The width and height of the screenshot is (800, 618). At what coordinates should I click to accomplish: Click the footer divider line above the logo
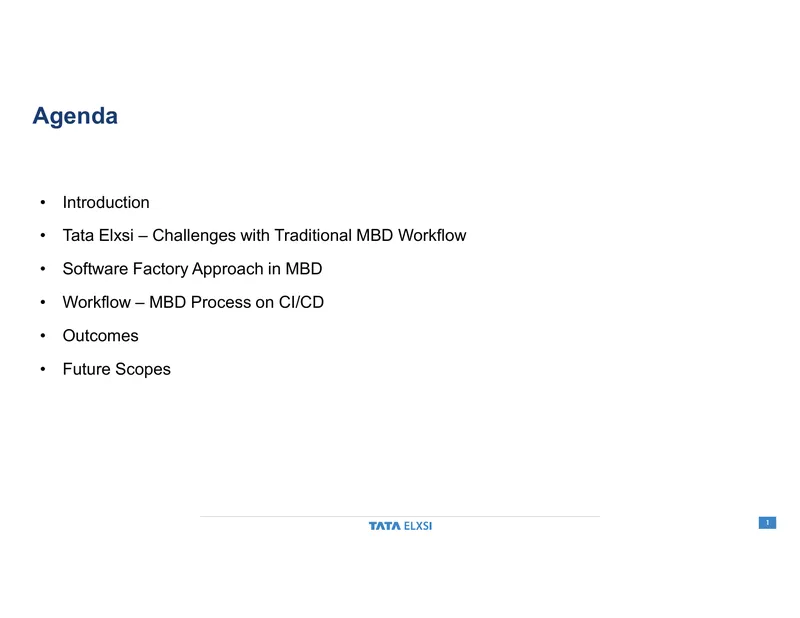point(400,516)
